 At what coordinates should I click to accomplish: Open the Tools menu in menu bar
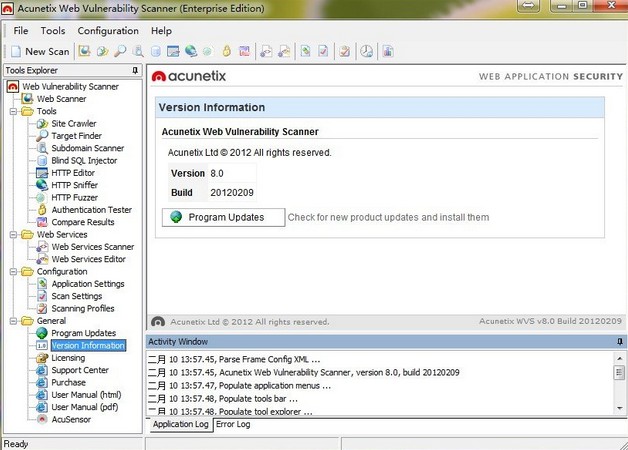53,31
